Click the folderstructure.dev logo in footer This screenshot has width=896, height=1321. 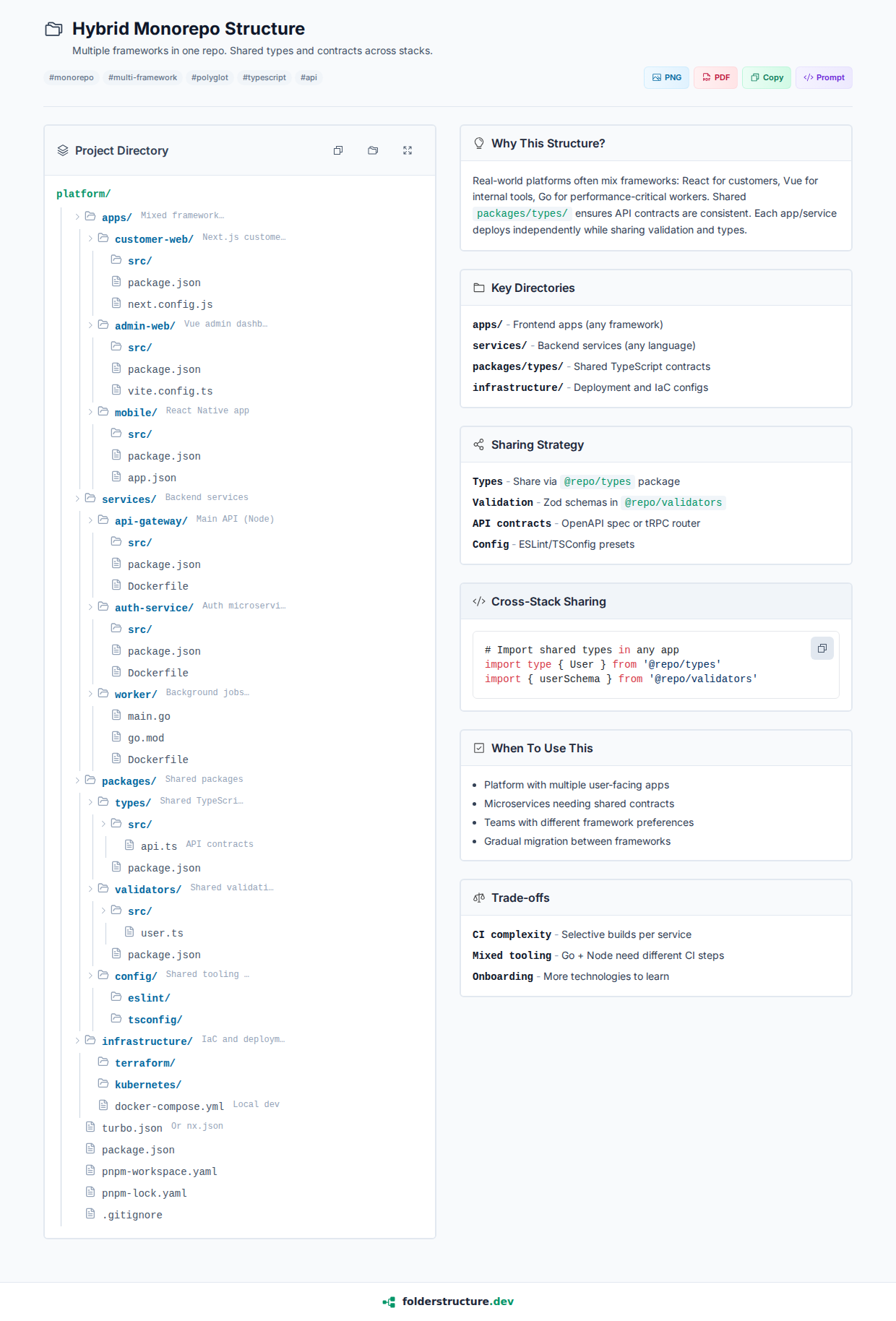[448, 1301]
